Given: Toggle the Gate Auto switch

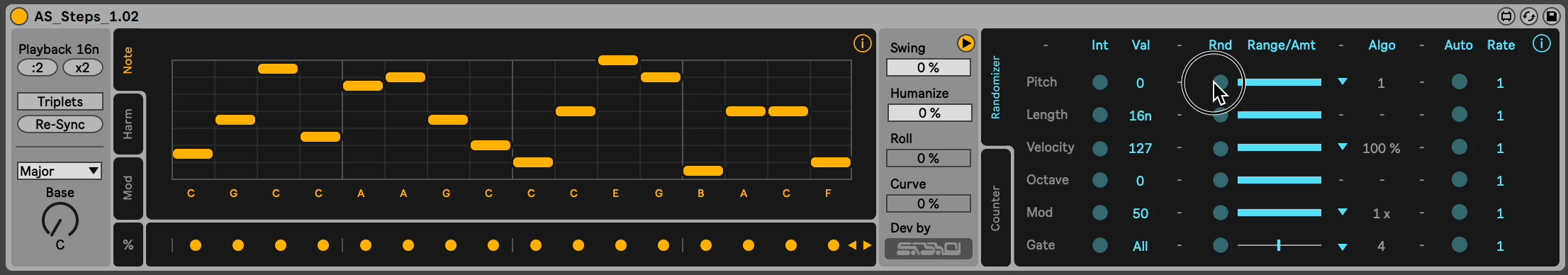Looking at the screenshot, I should [x=1459, y=245].
